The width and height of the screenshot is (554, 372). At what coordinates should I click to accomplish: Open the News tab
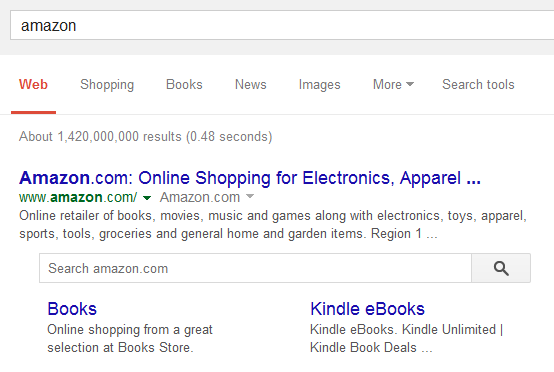pyautogui.click(x=251, y=84)
